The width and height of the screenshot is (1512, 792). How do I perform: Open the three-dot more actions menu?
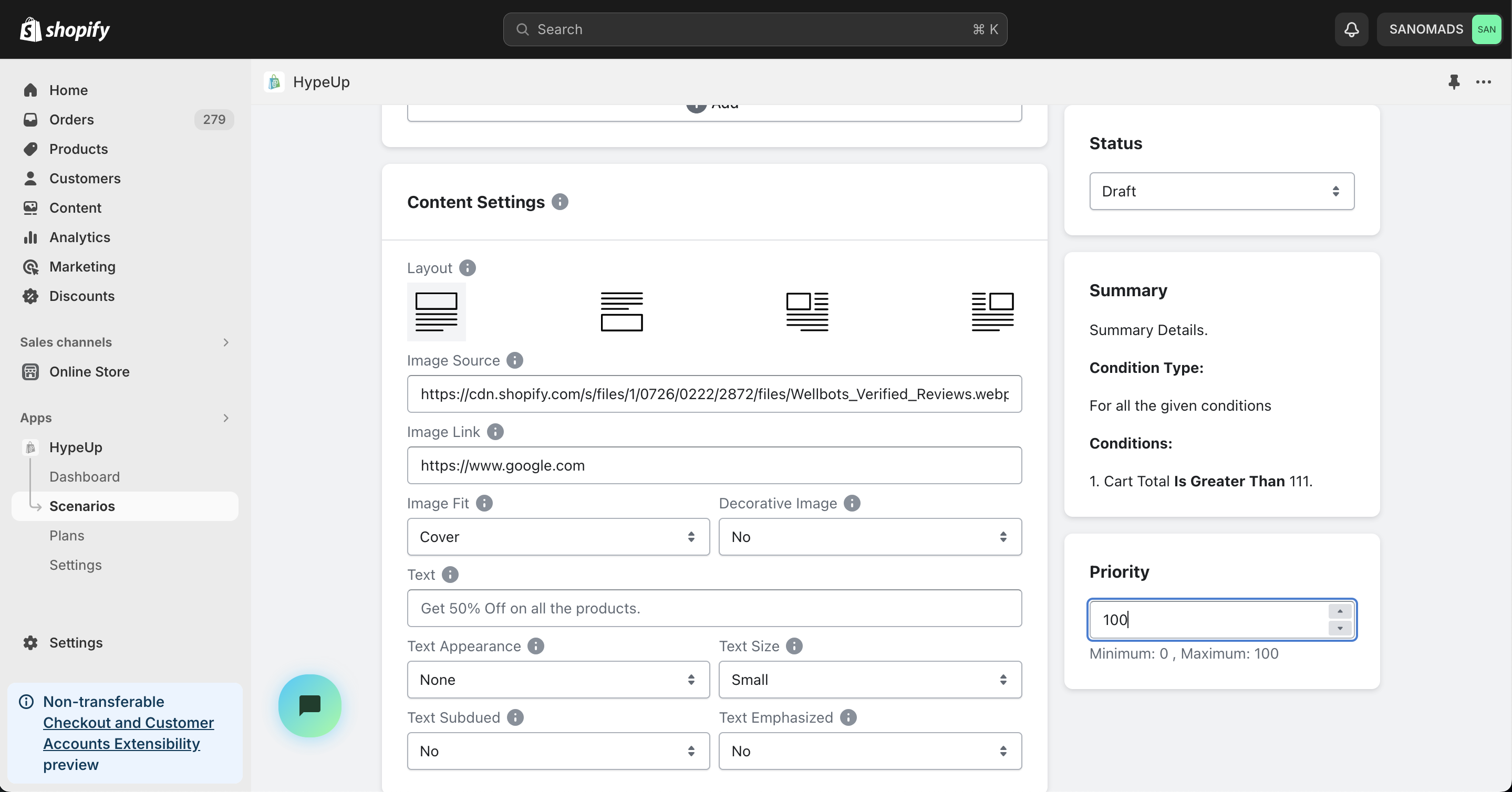pyautogui.click(x=1483, y=81)
